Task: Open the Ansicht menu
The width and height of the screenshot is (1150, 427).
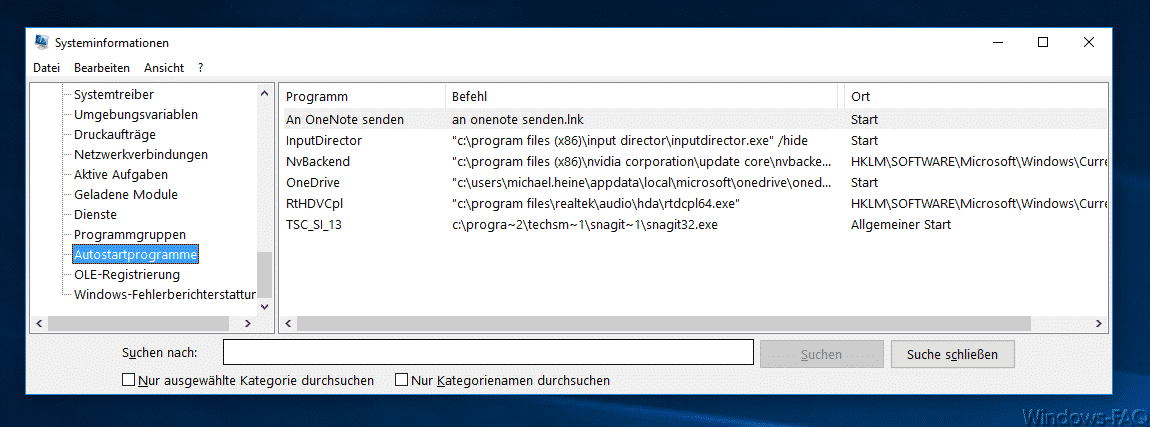Action: click(x=164, y=67)
